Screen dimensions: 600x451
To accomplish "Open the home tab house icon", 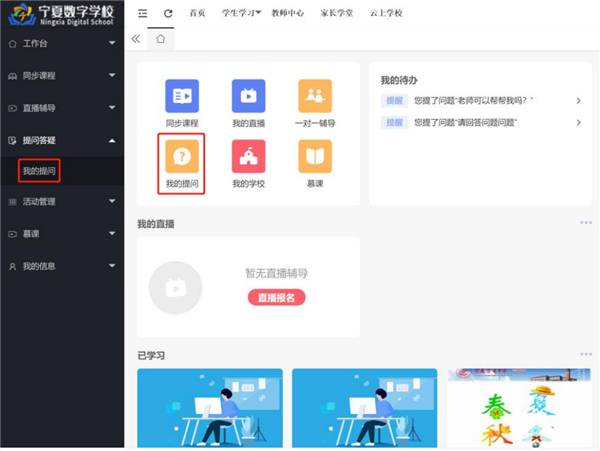I will tap(161, 39).
